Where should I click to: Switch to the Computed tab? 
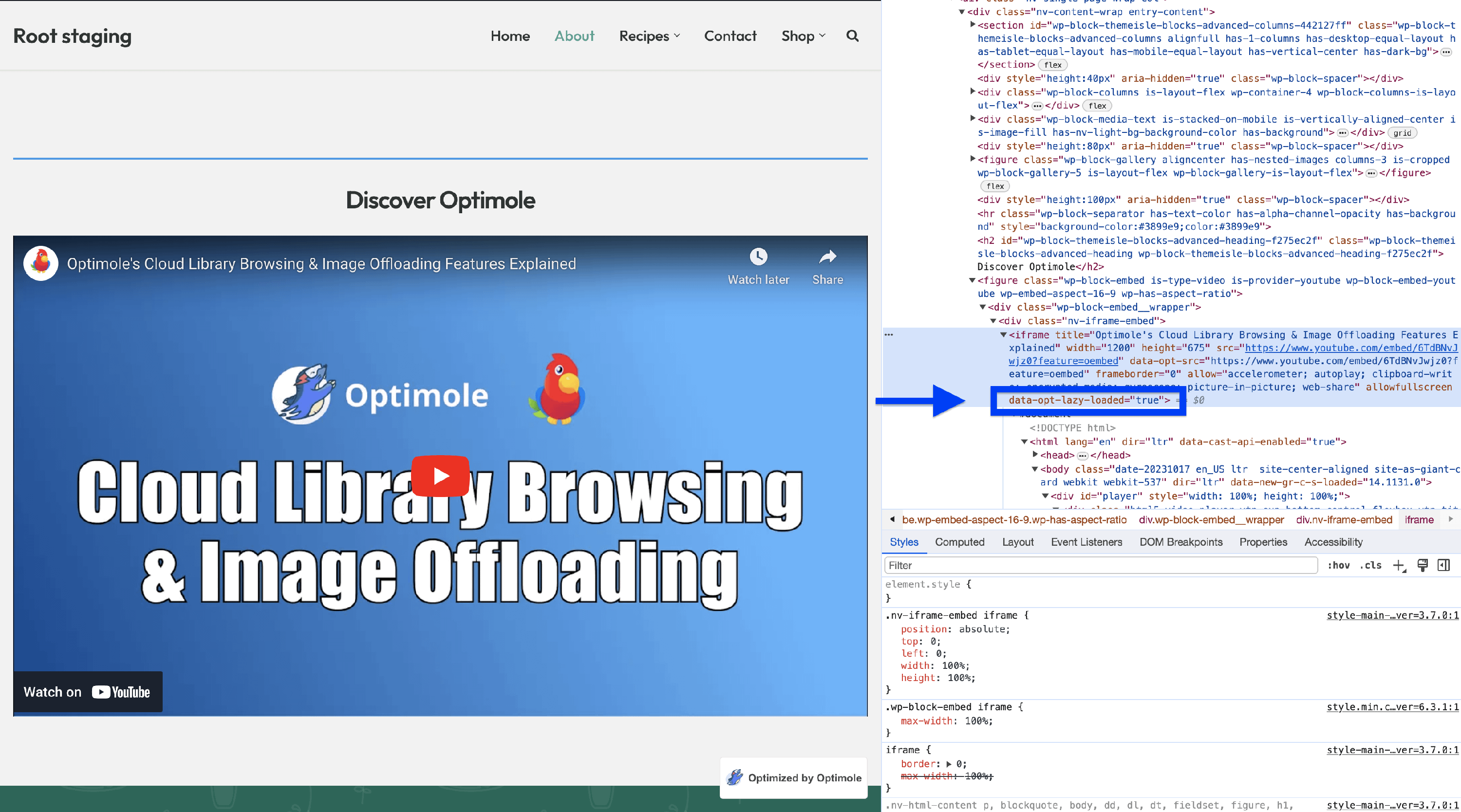(959, 541)
